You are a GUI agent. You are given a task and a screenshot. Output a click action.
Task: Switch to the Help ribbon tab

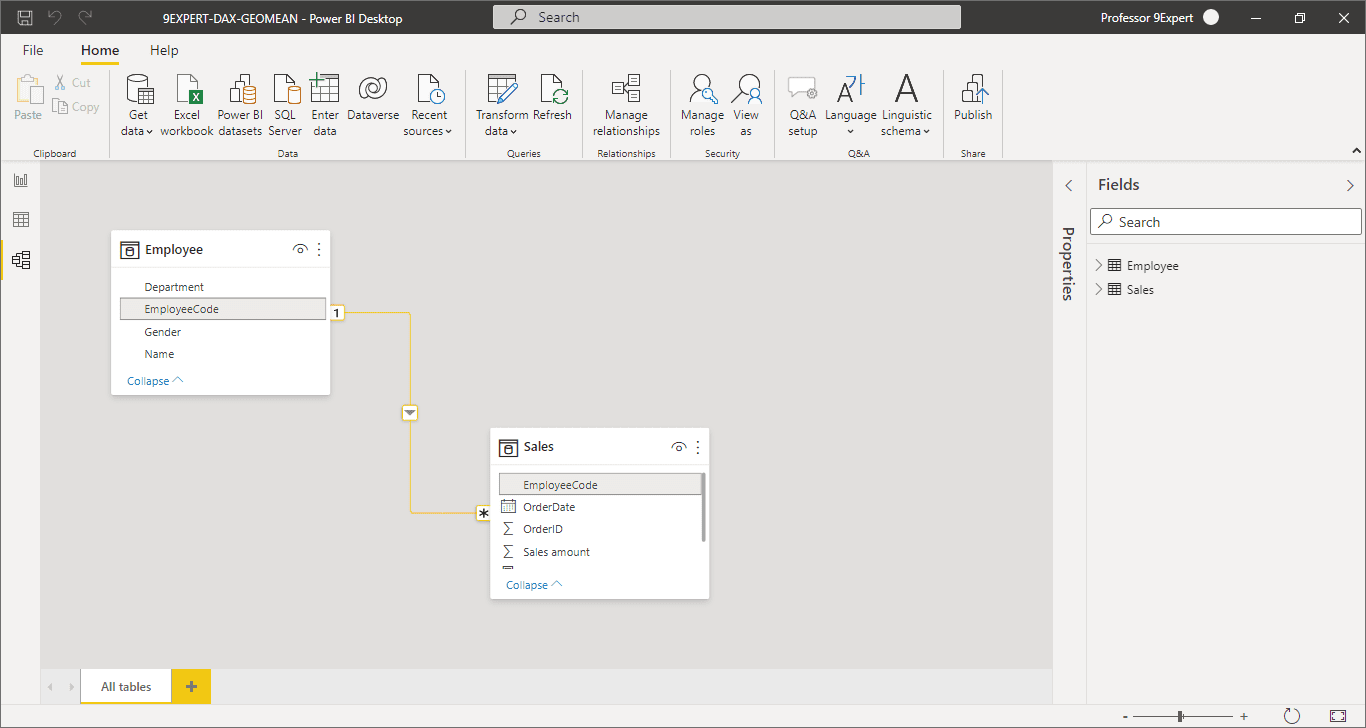click(x=164, y=50)
